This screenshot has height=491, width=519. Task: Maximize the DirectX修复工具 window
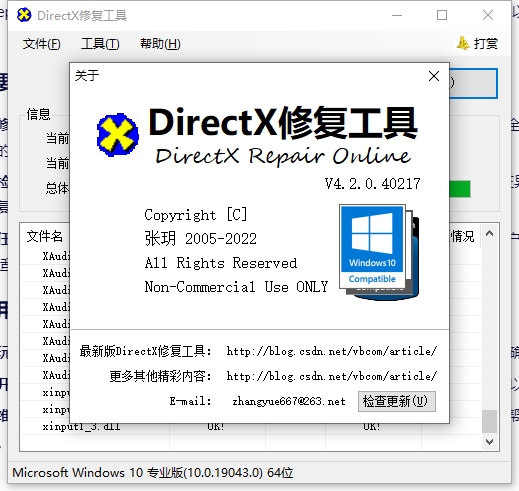click(x=442, y=15)
